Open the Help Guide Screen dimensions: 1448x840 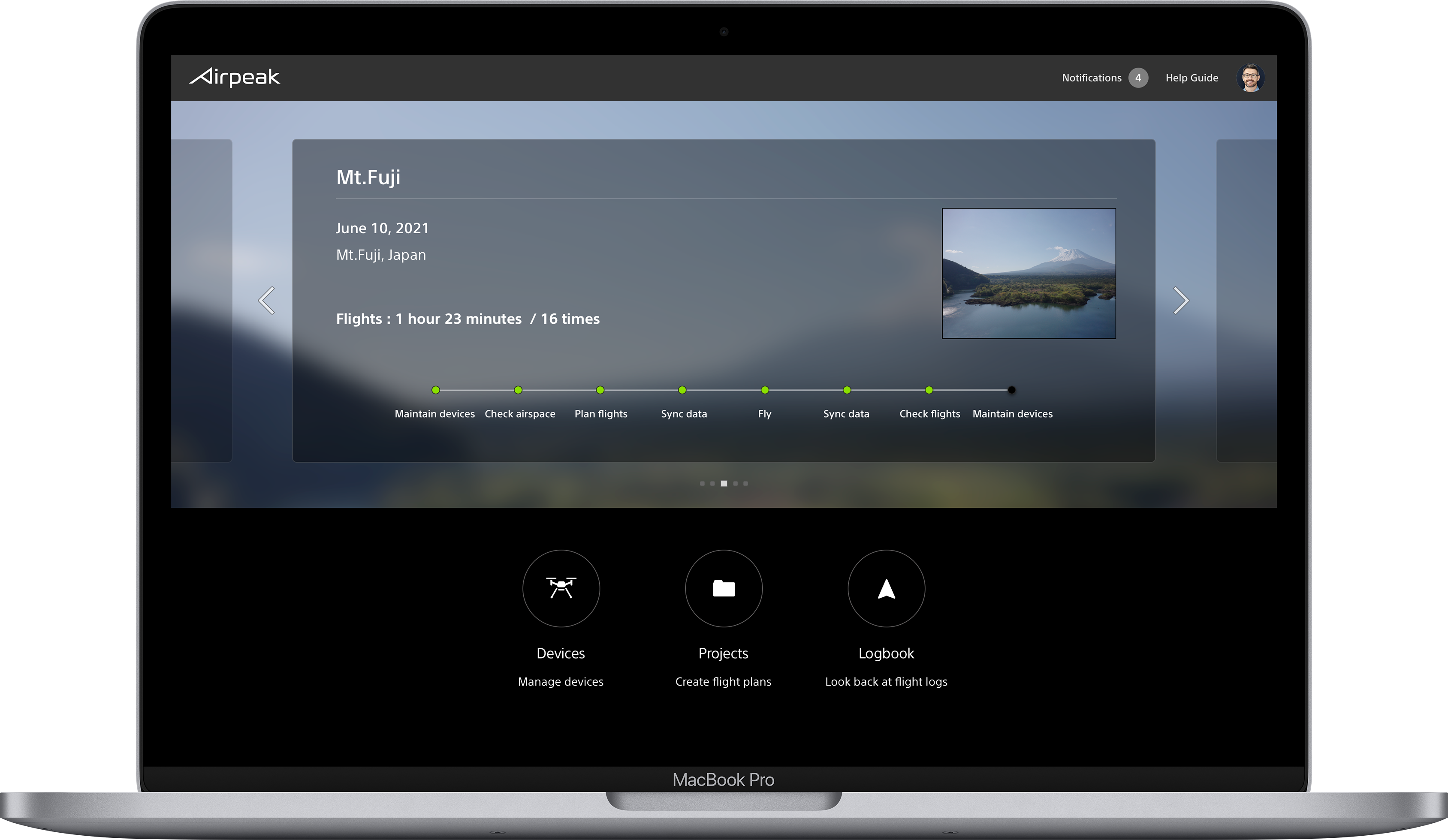[x=1192, y=78]
